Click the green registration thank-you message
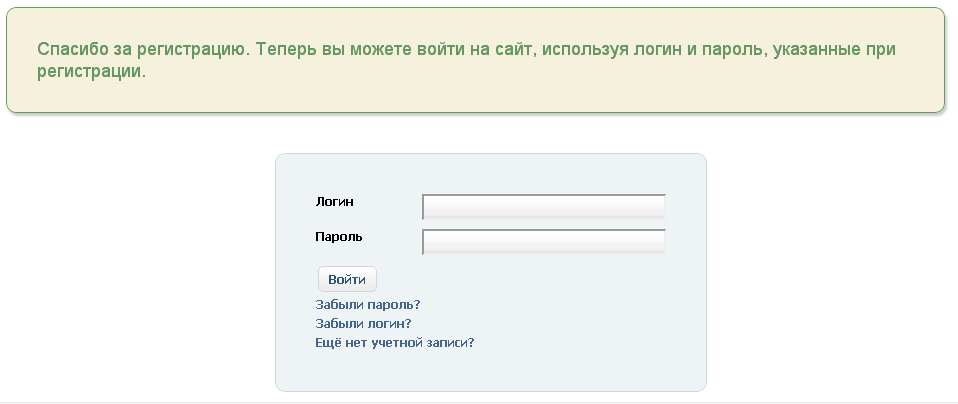This screenshot has height=404, width=958. pos(466,60)
